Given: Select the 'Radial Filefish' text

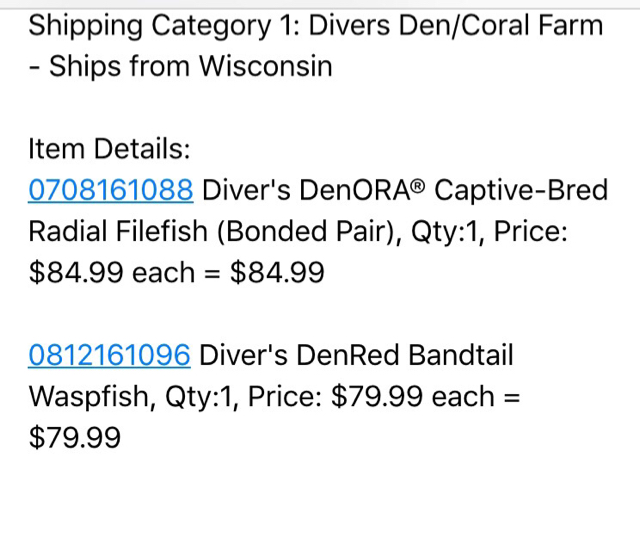Looking at the screenshot, I should click(x=118, y=231).
